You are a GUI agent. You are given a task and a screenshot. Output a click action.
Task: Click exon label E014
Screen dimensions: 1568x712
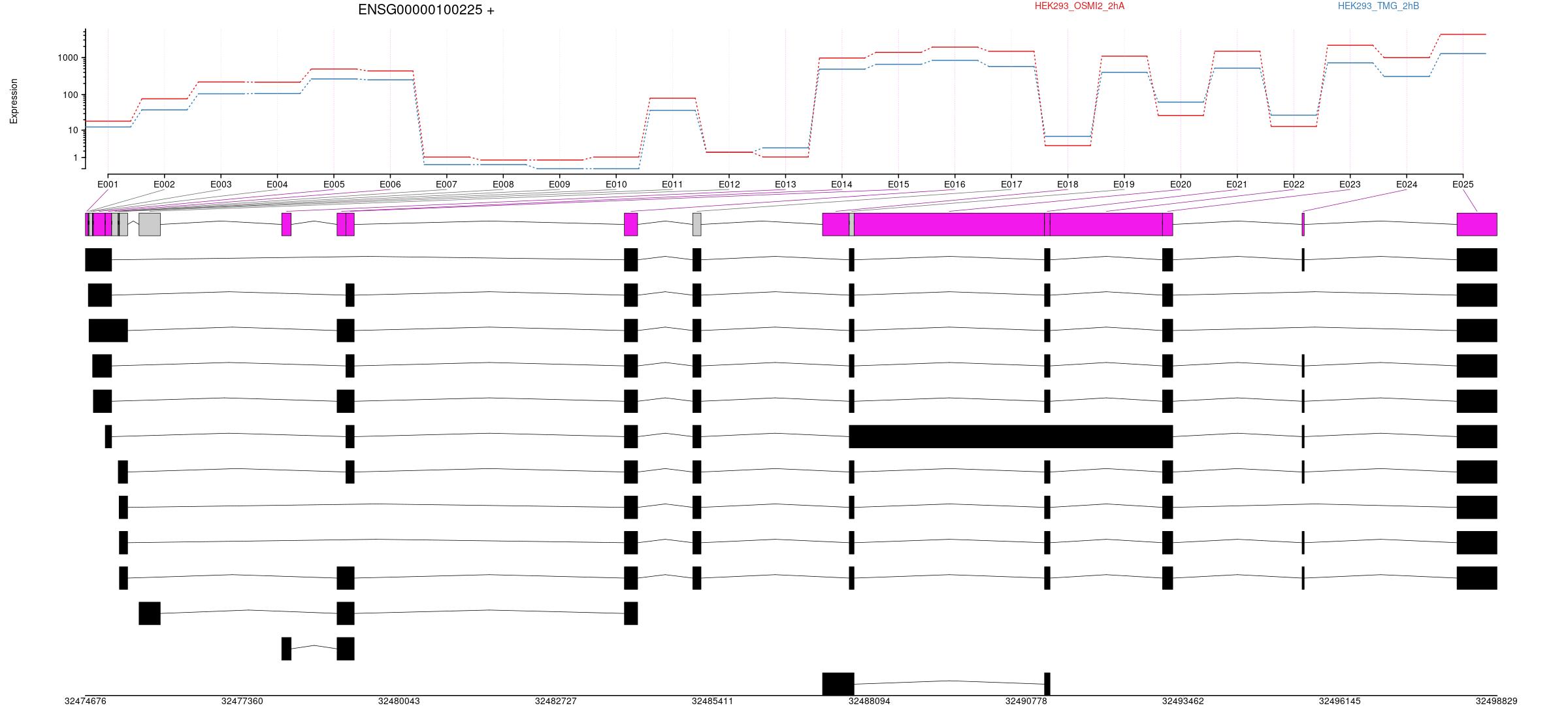(841, 184)
